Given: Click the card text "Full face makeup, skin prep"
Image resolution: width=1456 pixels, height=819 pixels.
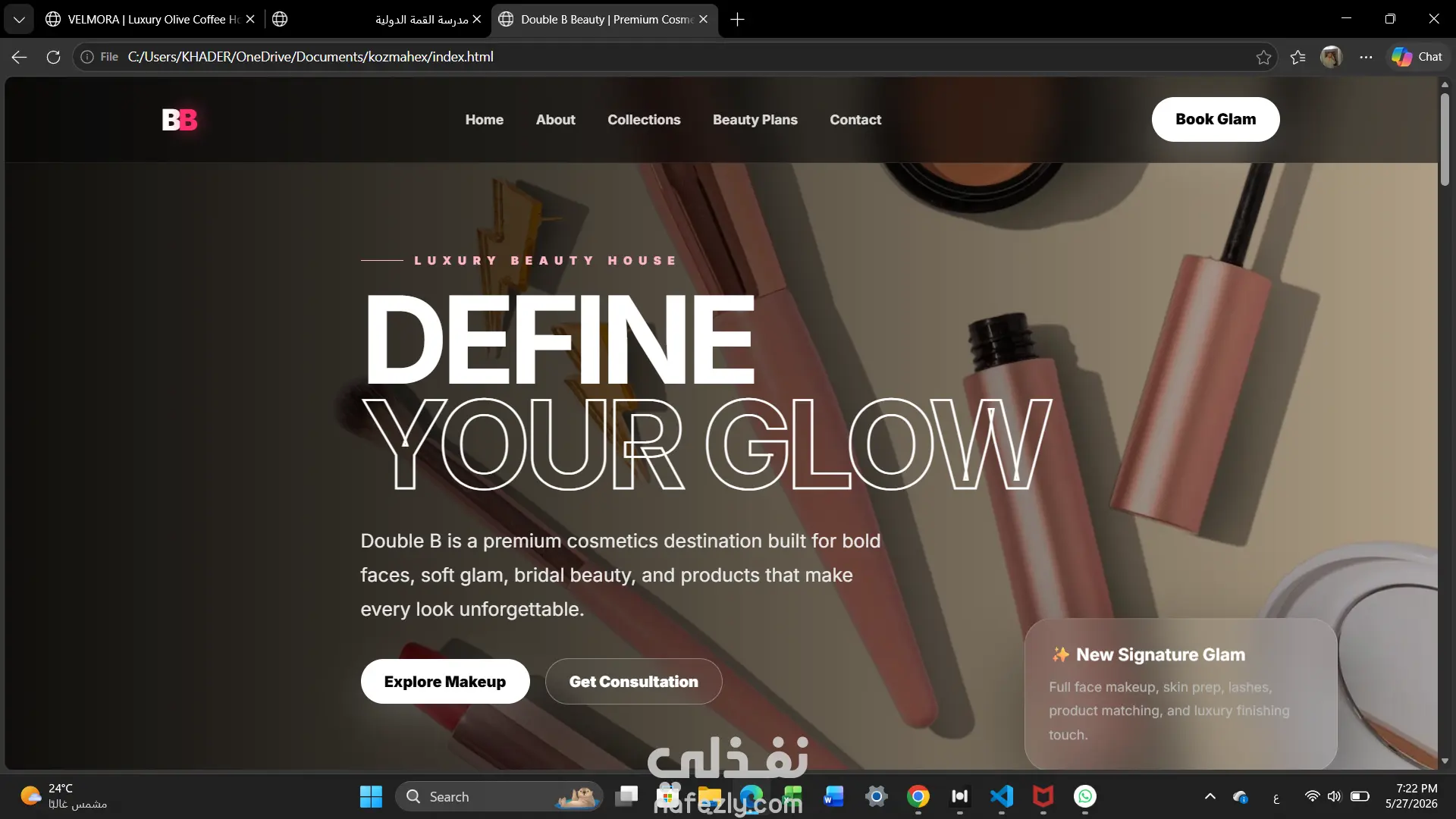Looking at the screenshot, I should coord(1169,711).
